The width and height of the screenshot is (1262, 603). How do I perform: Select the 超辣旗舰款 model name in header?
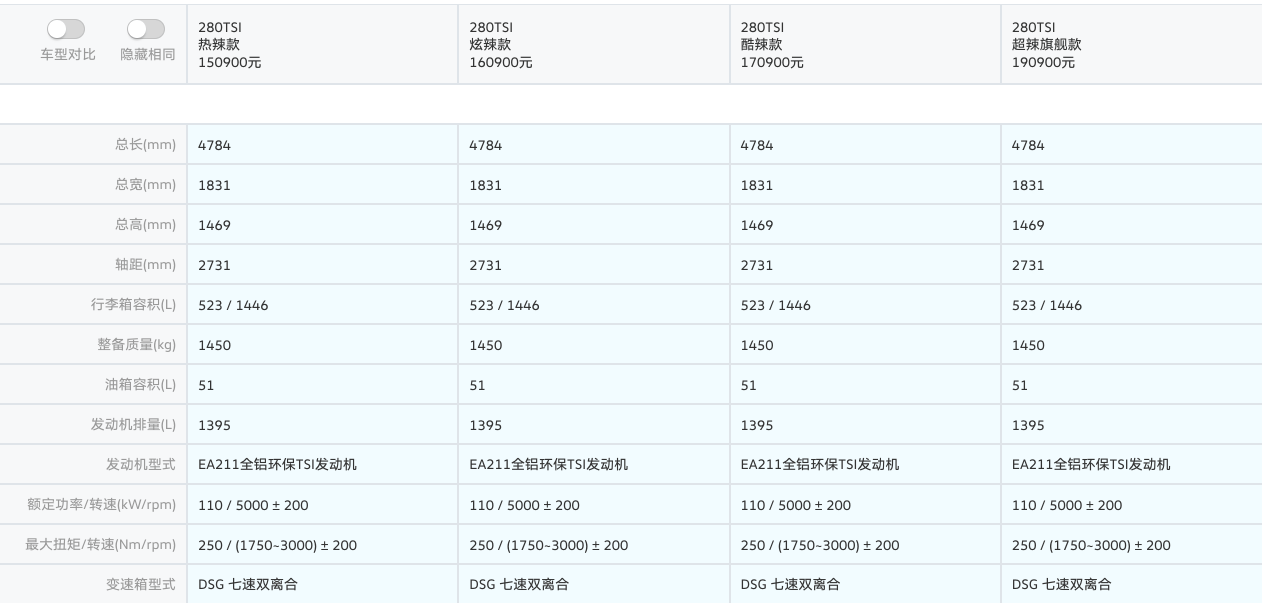click(1047, 44)
